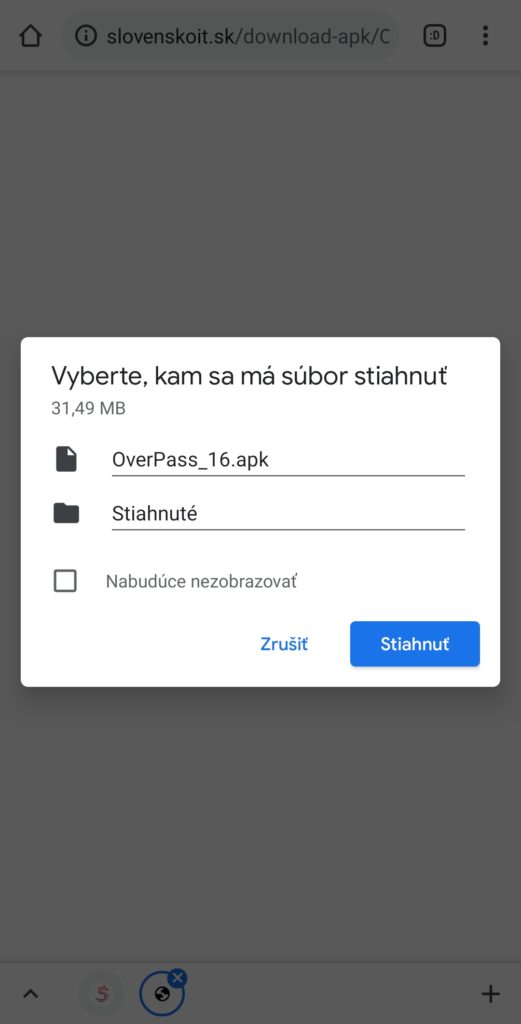521x1024 pixels.
Task: Switch to the dollar sign tab
Action: pos(101,994)
